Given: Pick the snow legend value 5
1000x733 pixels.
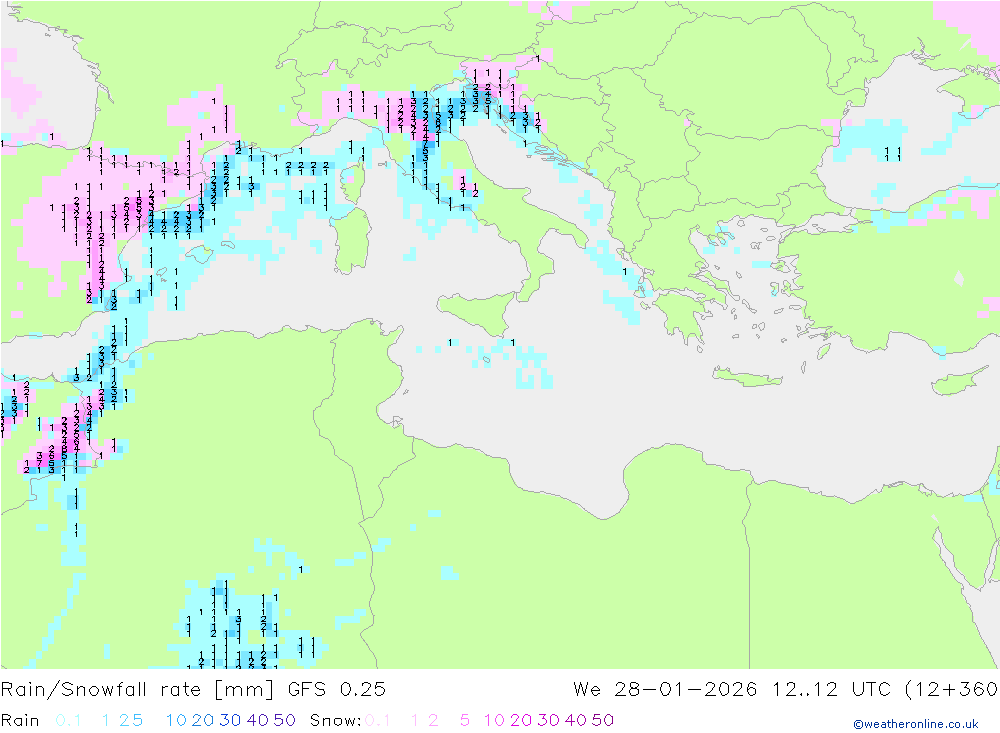Looking at the screenshot, I should click(x=465, y=720).
